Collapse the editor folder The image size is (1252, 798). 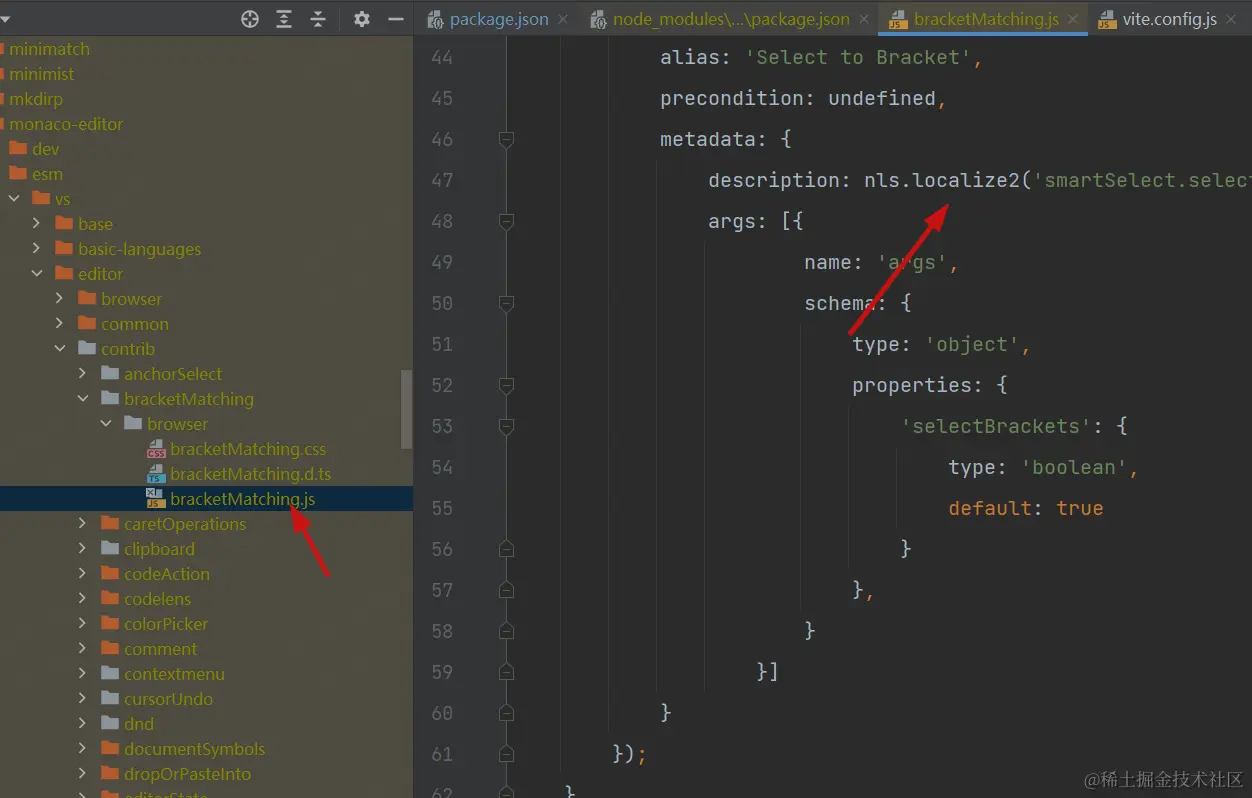pos(37,274)
